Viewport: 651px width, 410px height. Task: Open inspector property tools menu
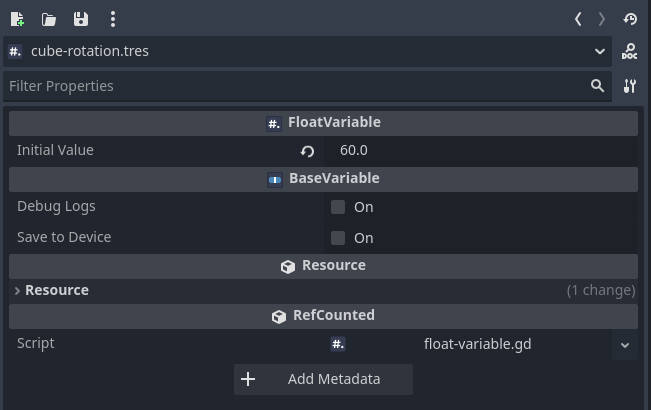(630, 86)
